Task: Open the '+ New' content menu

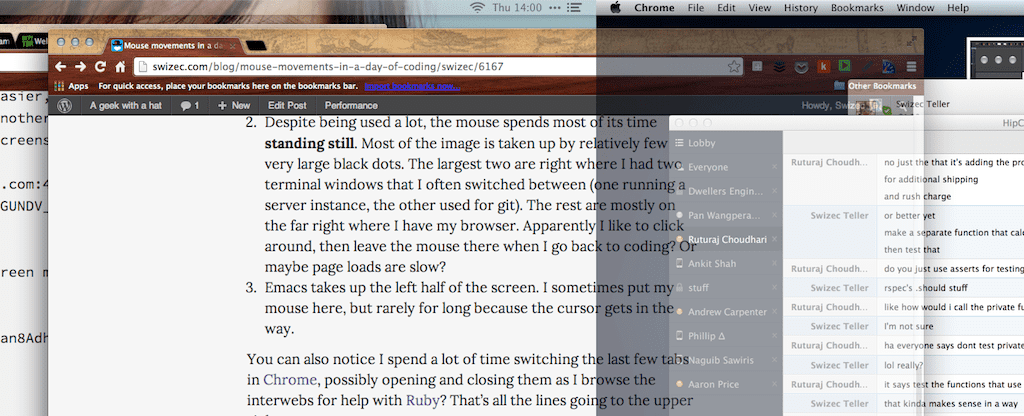Action: pyautogui.click(x=234, y=105)
